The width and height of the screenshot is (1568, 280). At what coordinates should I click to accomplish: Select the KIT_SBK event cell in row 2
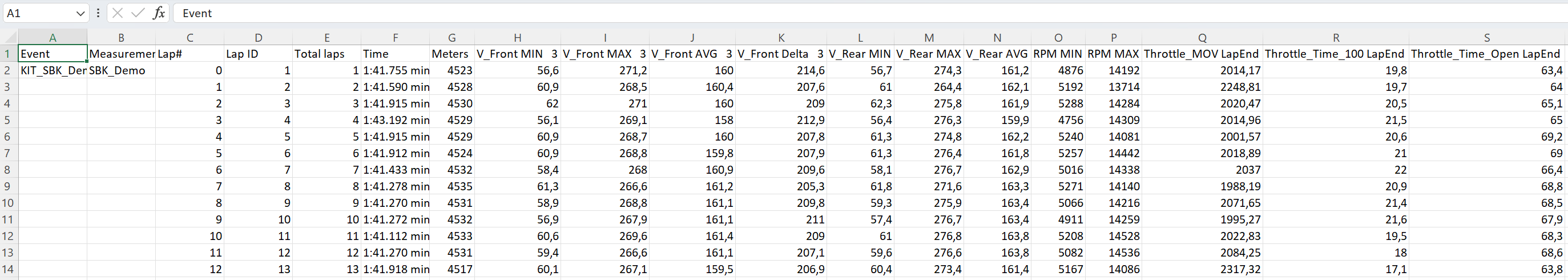coord(53,70)
